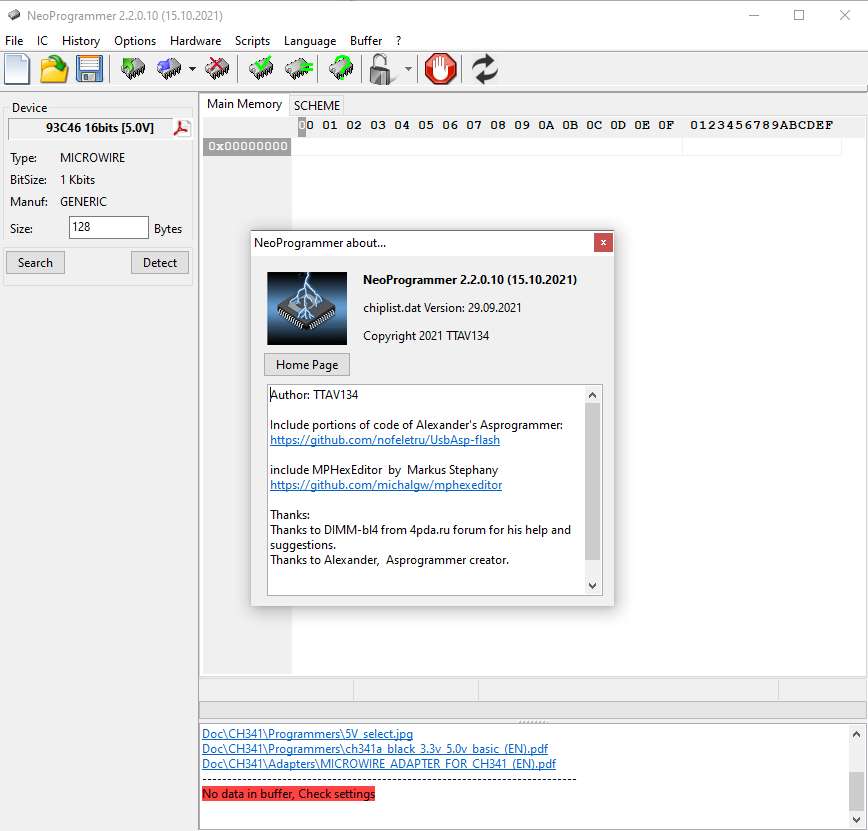Click the red 'No data in buffer, Check settings' message

288,794
